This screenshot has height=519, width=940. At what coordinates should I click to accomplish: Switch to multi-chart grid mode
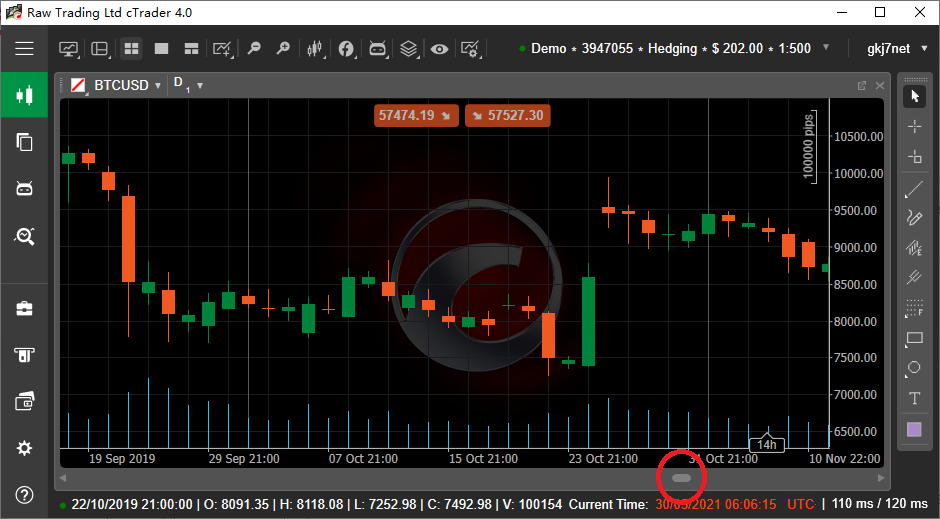point(131,49)
